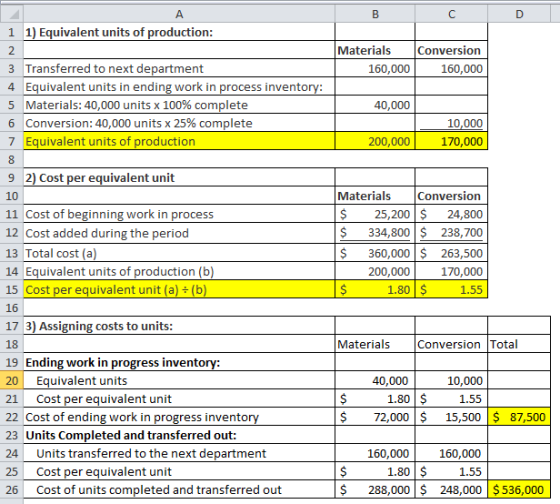Select the yellow $536,000 total cell

point(519,489)
